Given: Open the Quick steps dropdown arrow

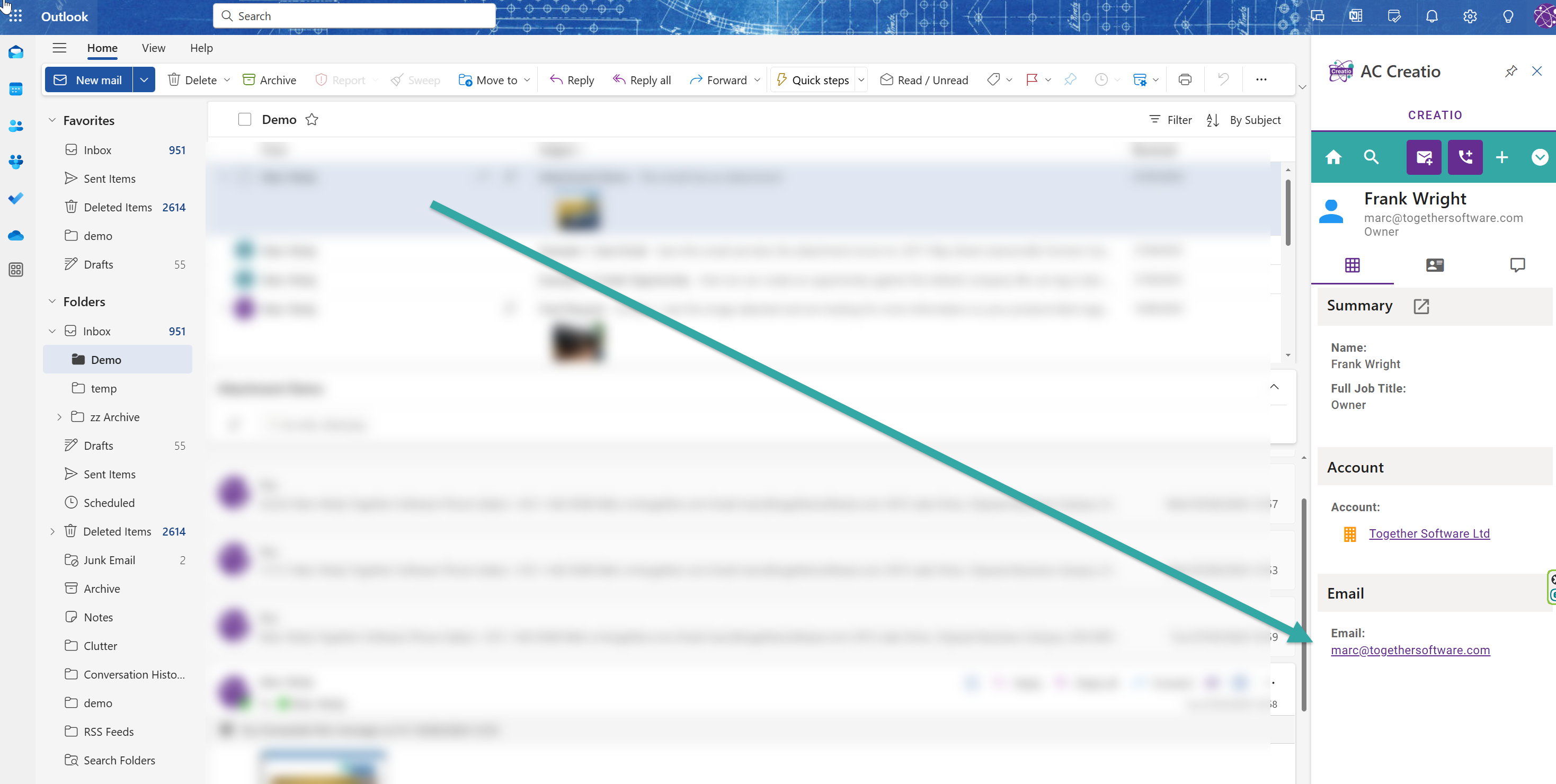Looking at the screenshot, I should 861,80.
